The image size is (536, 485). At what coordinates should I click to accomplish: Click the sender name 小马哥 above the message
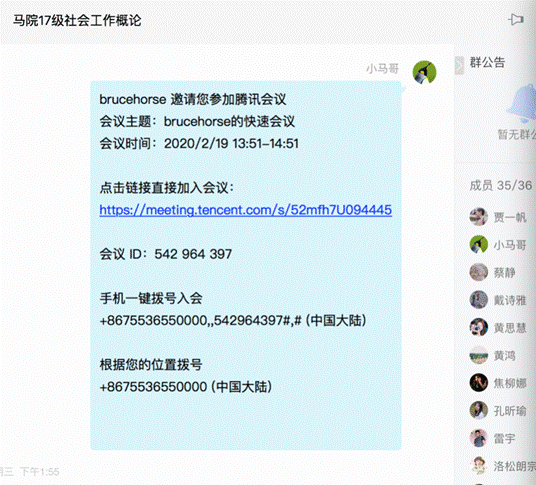[x=382, y=69]
